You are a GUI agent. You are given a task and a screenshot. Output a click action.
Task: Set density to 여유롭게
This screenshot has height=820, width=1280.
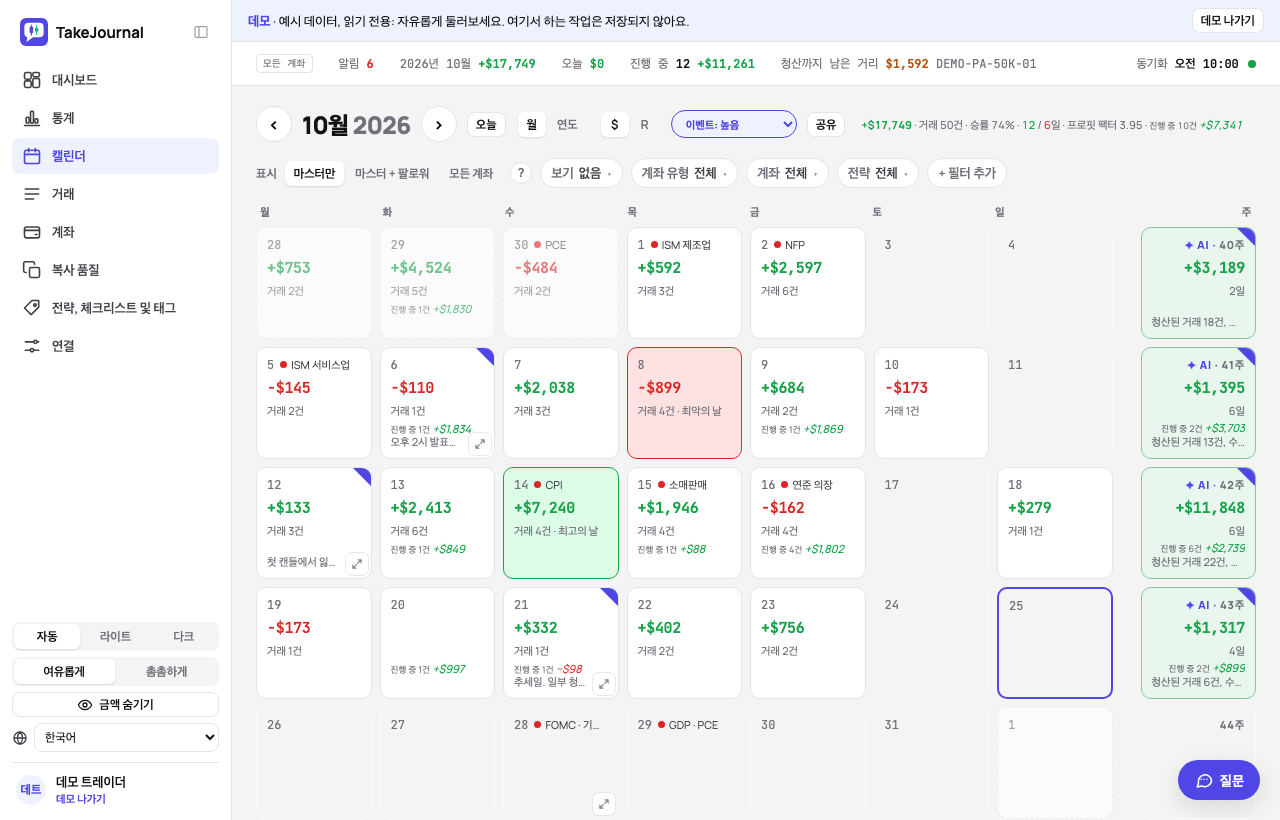click(64, 672)
